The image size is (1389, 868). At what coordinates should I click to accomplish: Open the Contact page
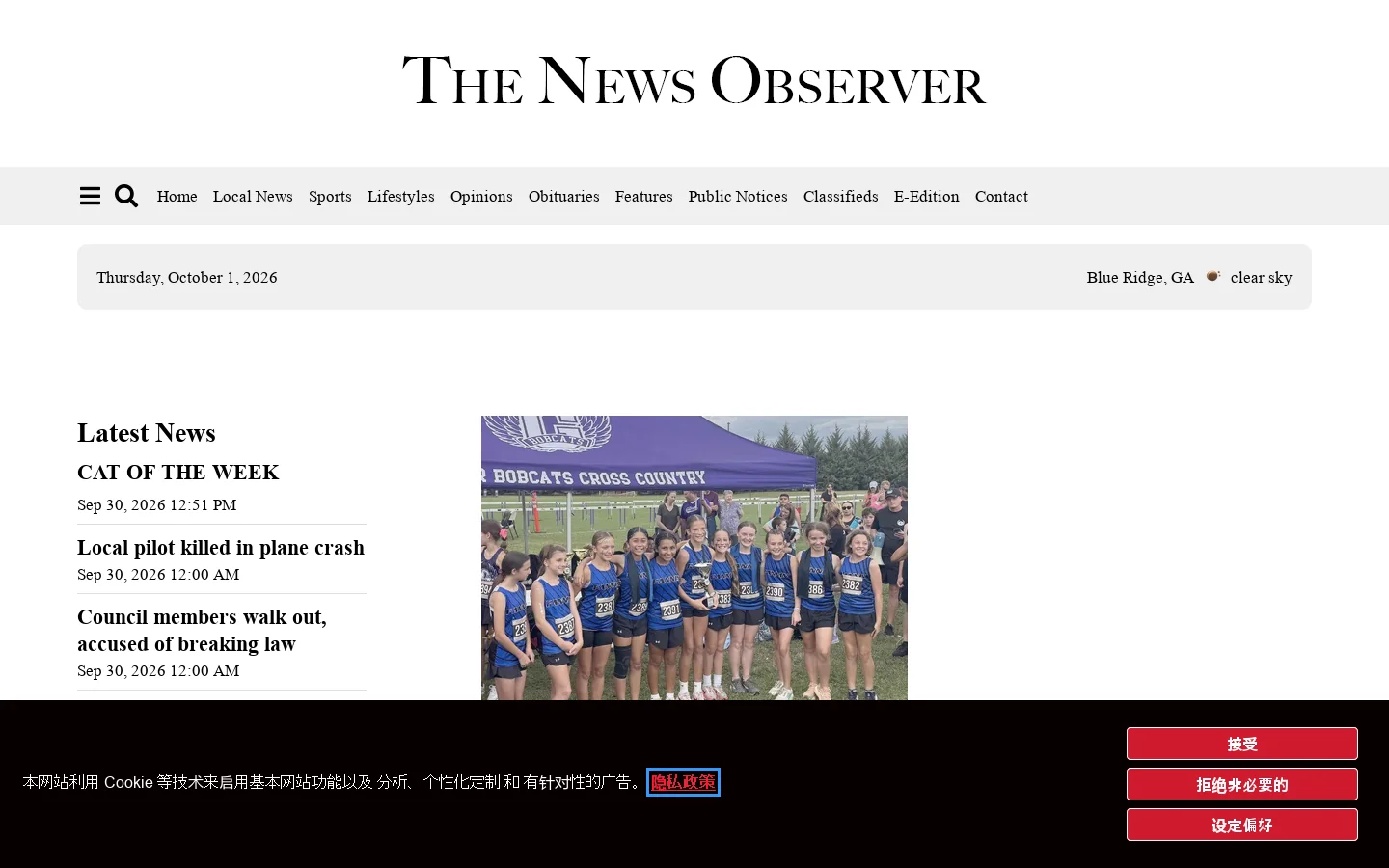tap(1001, 196)
